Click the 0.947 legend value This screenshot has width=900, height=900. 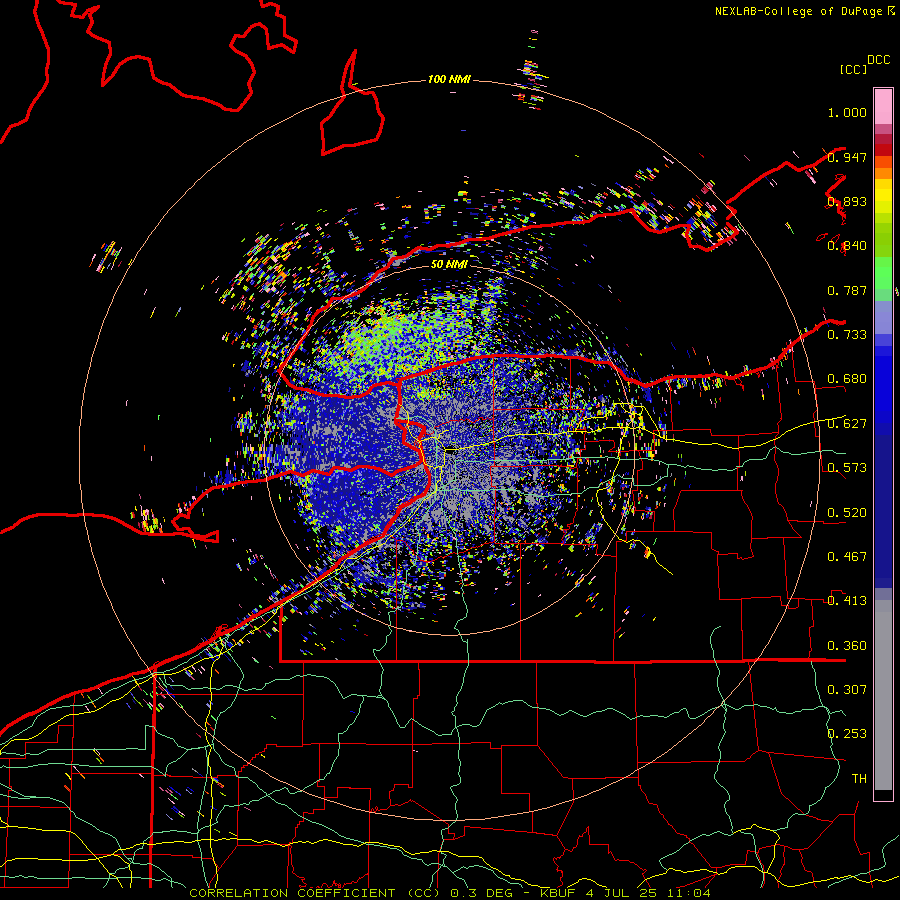(x=847, y=157)
